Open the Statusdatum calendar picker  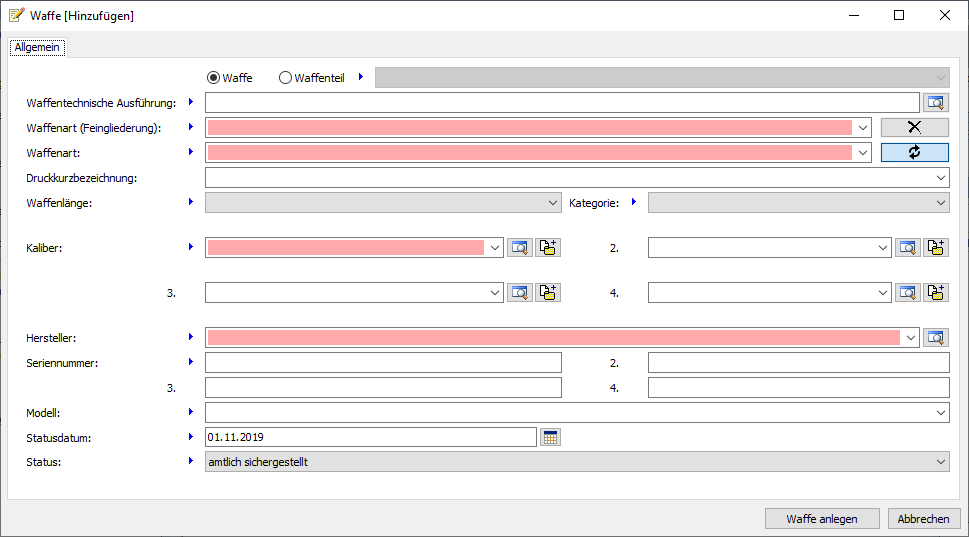tap(551, 437)
